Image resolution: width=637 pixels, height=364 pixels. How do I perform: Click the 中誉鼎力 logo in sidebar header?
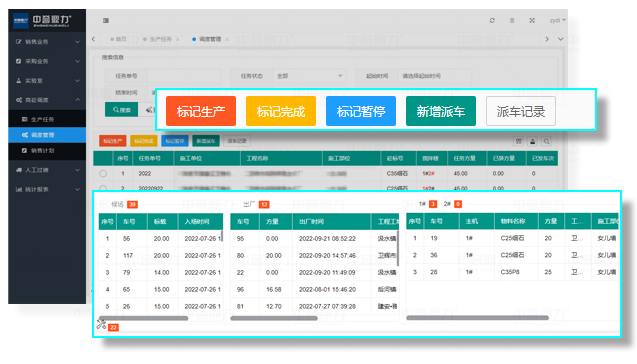[x=42, y=20]
